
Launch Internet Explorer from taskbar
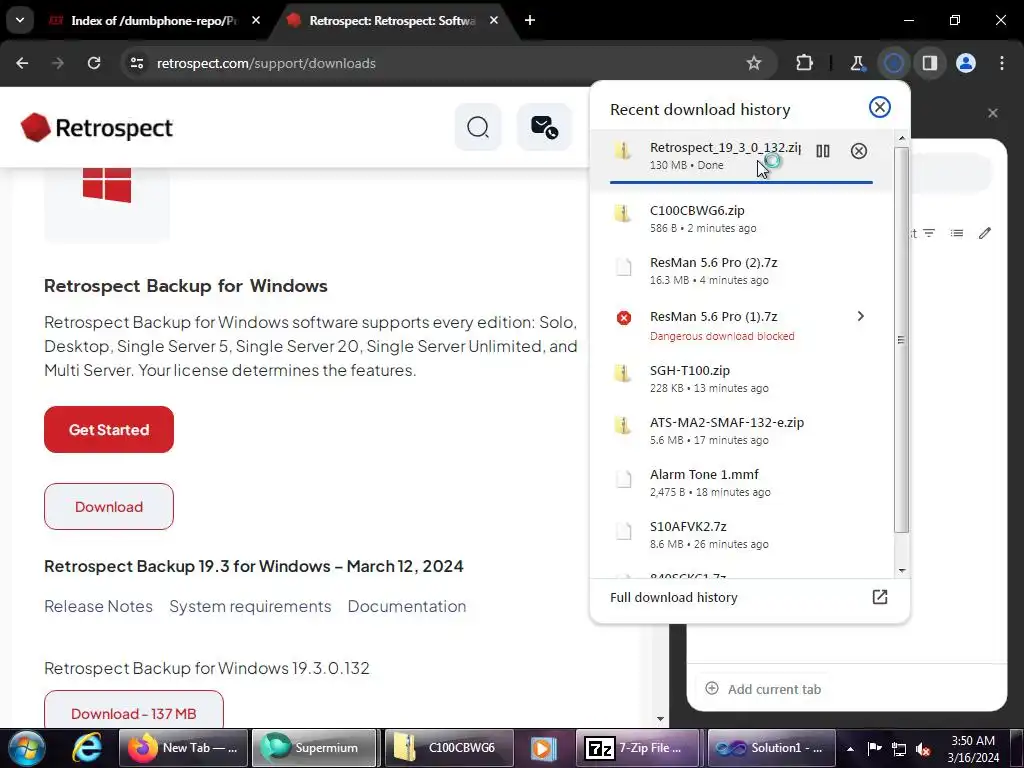[x=86, y=748]
